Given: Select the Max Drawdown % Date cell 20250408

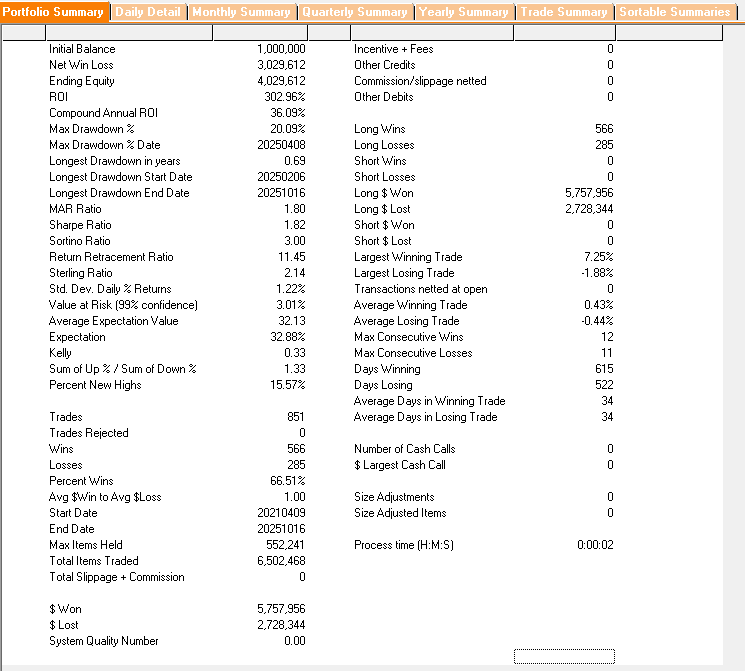Looking at the screenshot, I should (281, 145).
